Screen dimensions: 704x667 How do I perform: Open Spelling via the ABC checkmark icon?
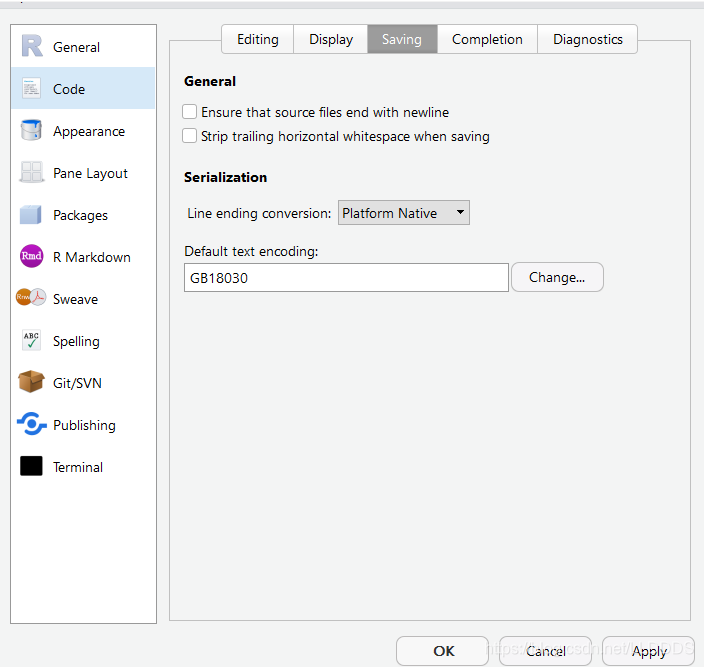31,340
